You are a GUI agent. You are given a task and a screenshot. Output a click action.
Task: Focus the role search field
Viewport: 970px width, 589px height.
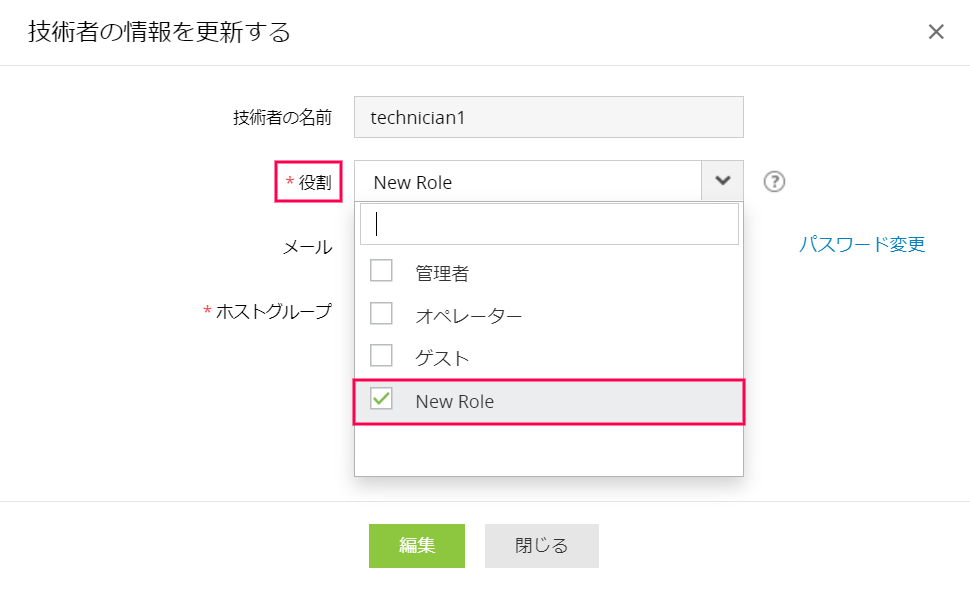click(549, 224)
